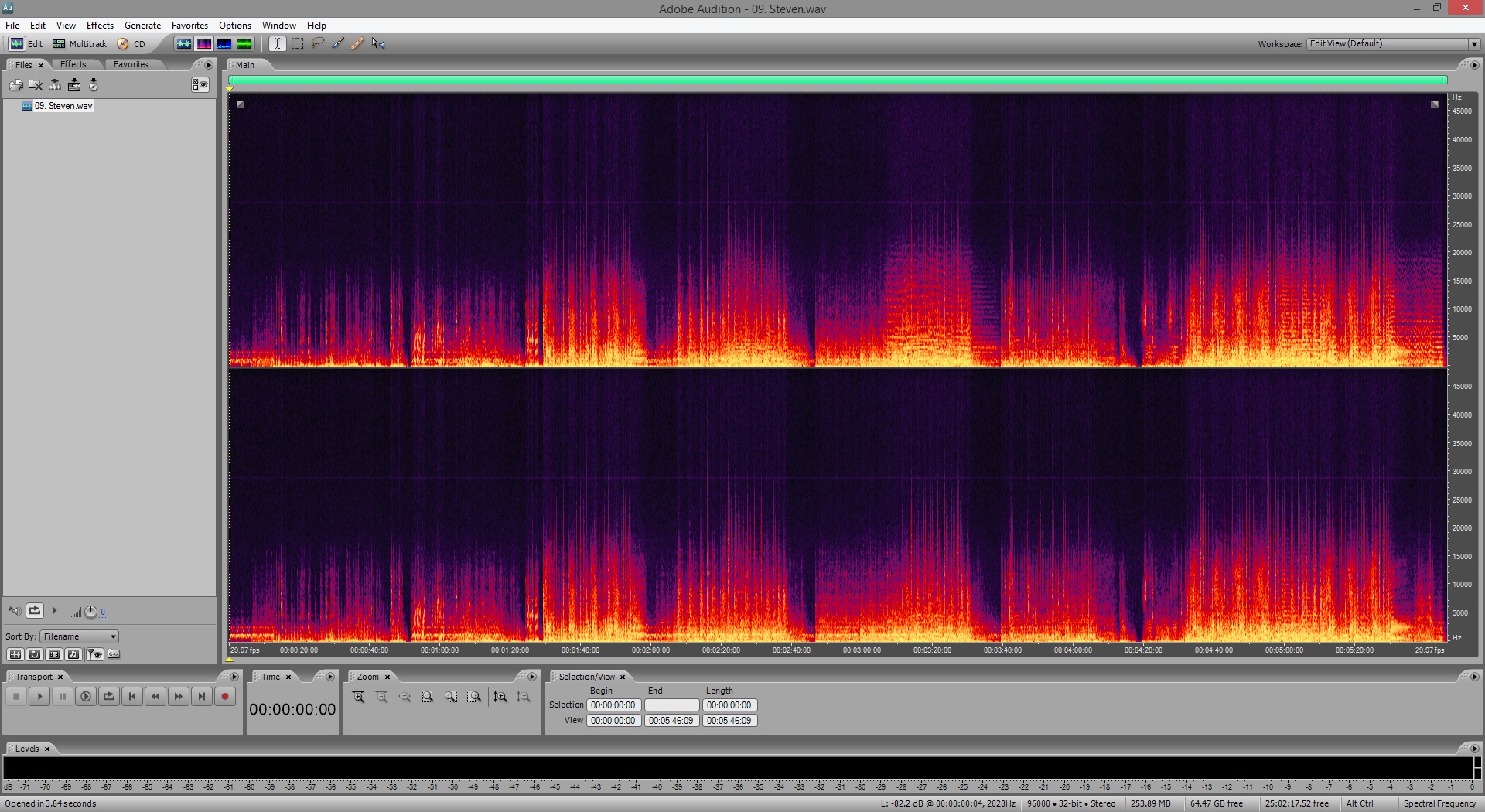Click the Pause transport button

point(63,697)
